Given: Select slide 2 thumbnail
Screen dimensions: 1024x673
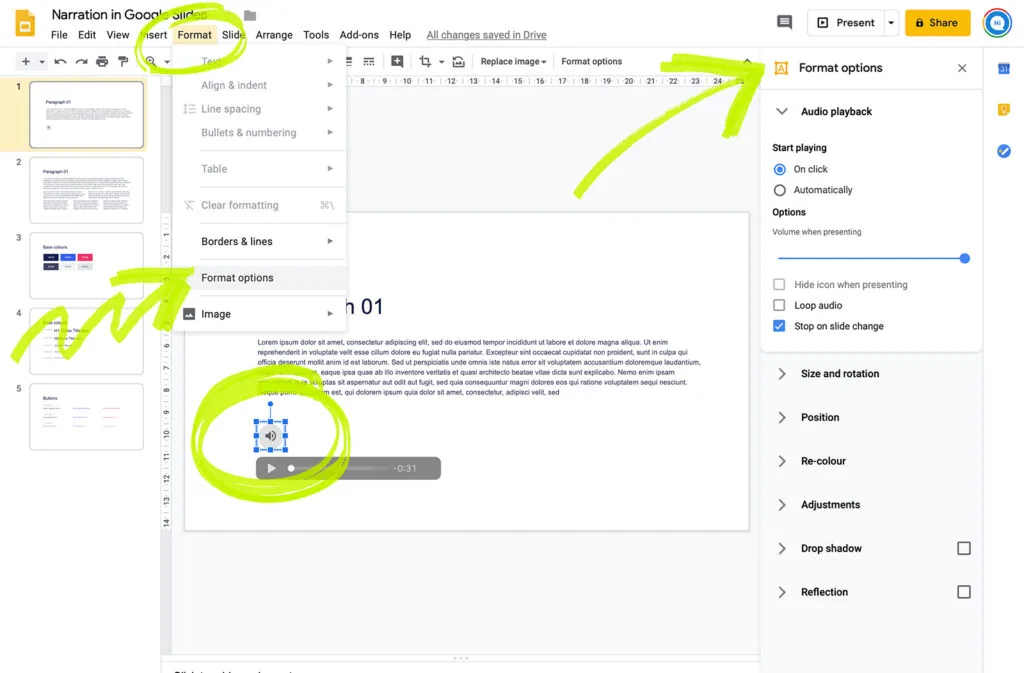Looking at the screenshot, I should [x=86, y=190].
